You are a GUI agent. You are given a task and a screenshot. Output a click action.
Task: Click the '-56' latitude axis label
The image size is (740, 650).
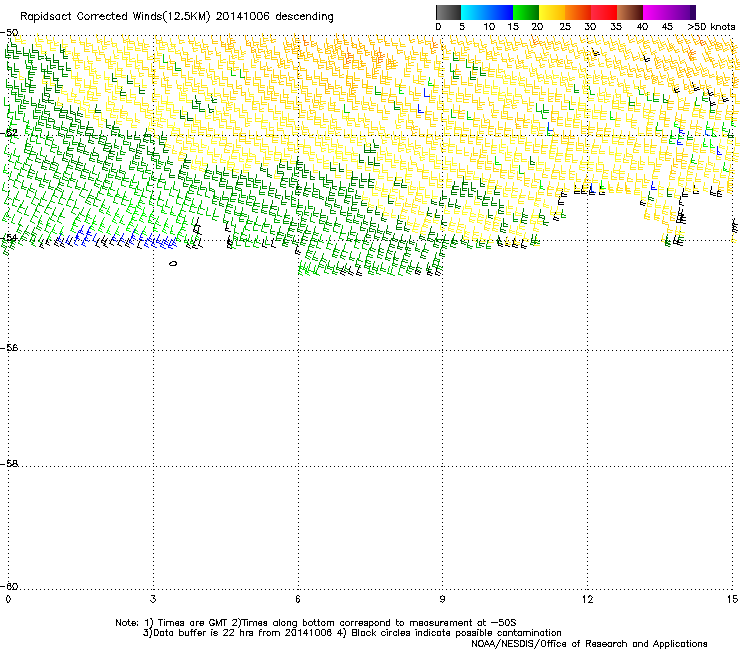[9, 347]
